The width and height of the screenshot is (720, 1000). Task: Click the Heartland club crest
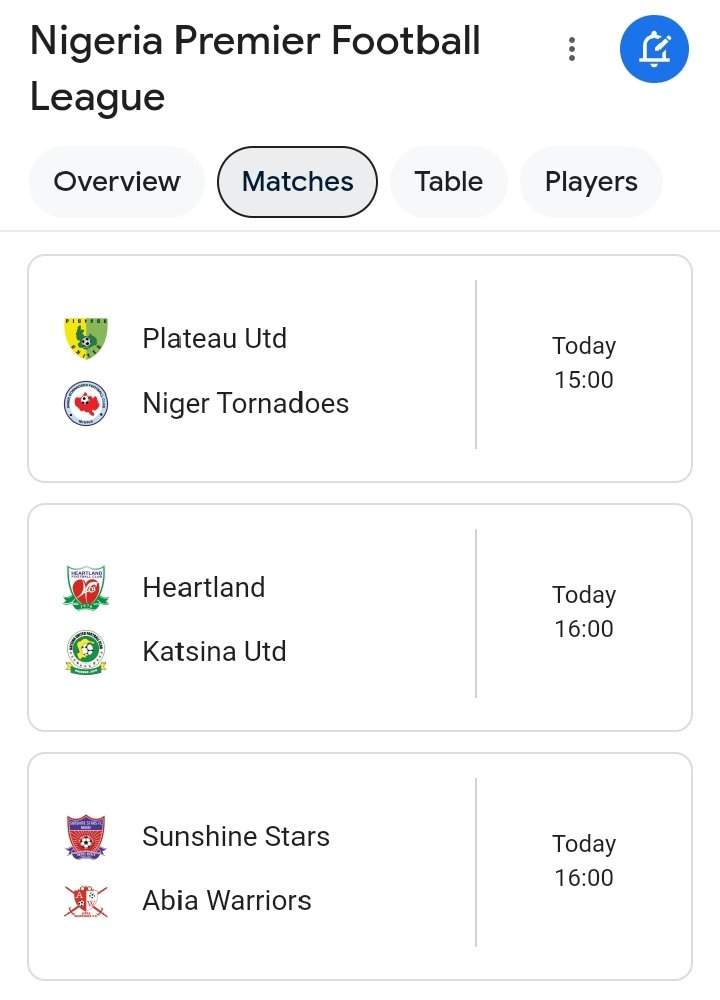[x=85, y=587]
